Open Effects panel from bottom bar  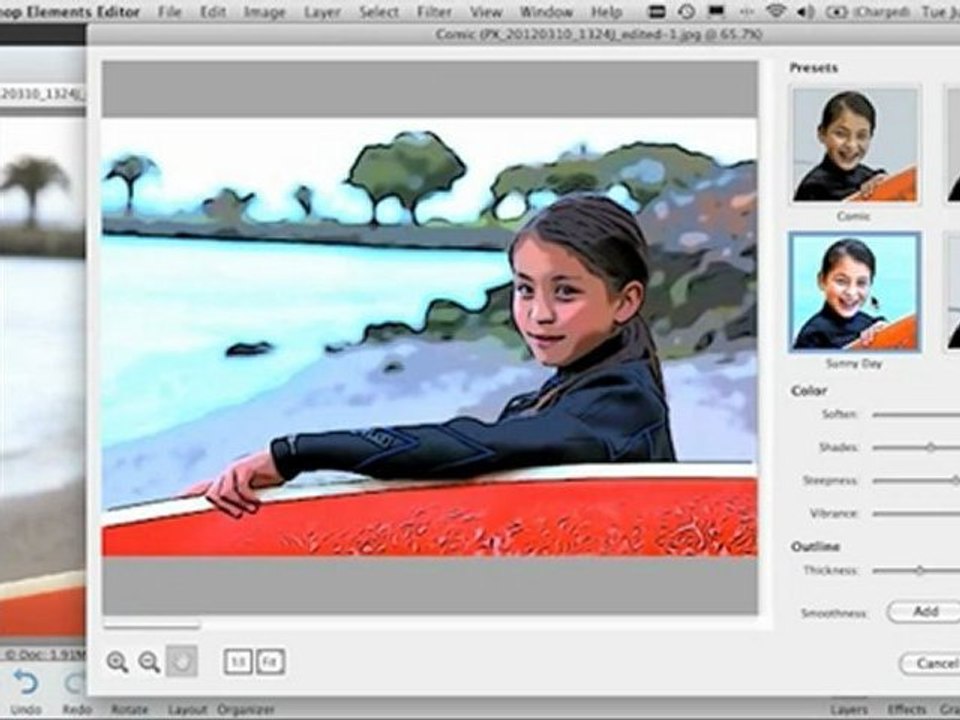(907, 710)
